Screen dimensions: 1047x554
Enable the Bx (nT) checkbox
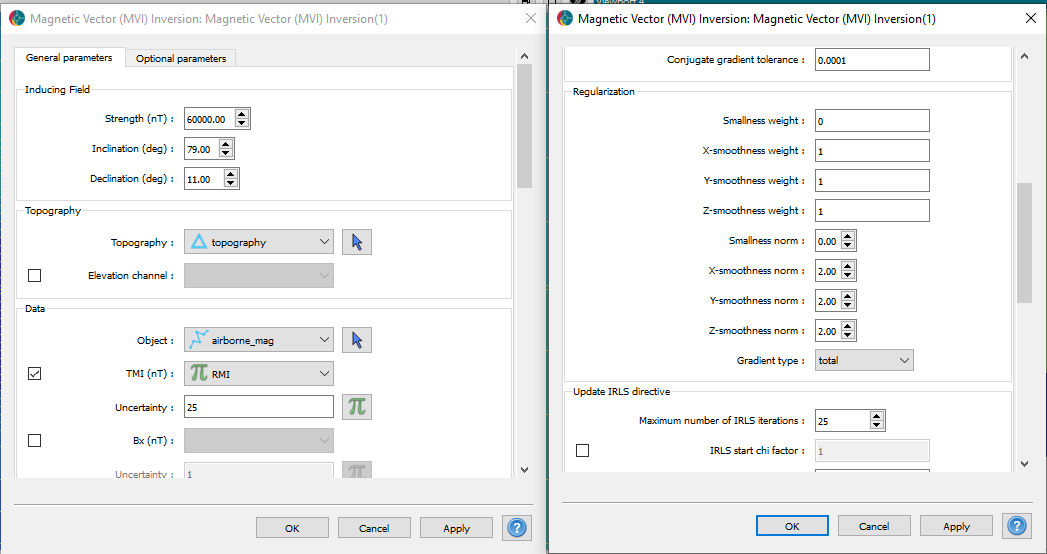[35, 441]
